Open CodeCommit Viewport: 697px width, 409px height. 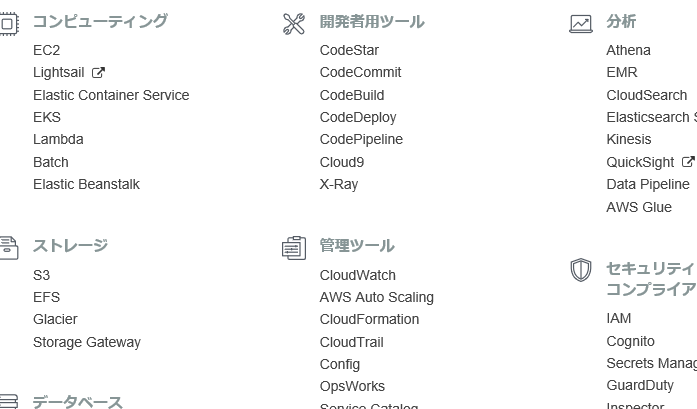point(361,72)
